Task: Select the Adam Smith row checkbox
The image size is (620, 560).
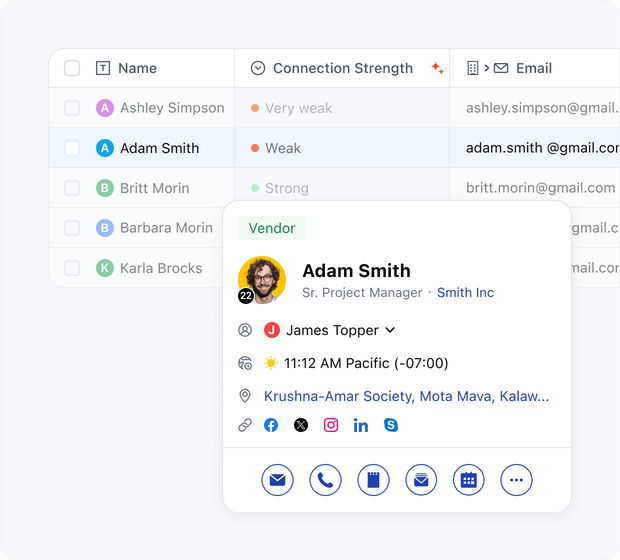Action: tap(72, 148)
